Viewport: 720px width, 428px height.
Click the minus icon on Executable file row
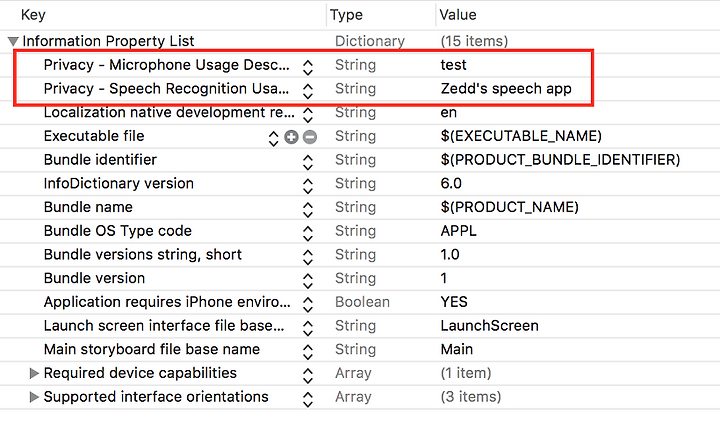pos(310,137)
